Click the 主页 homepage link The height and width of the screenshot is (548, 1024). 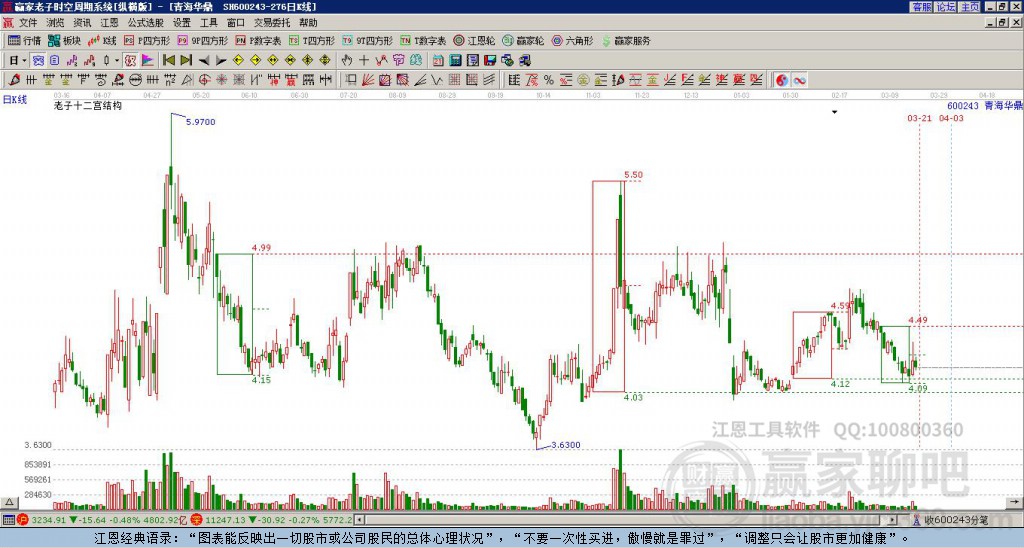[969, 7]
